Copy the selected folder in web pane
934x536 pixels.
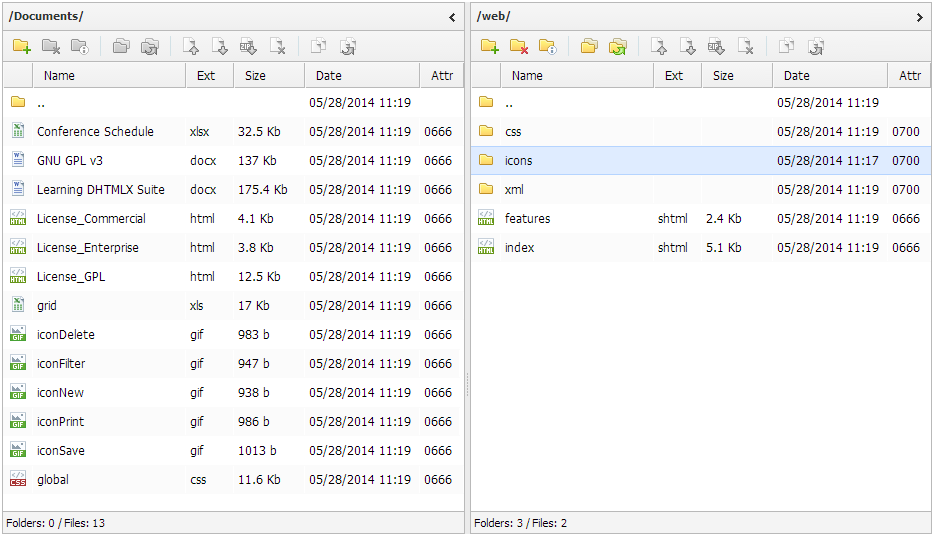coord(589,46)
